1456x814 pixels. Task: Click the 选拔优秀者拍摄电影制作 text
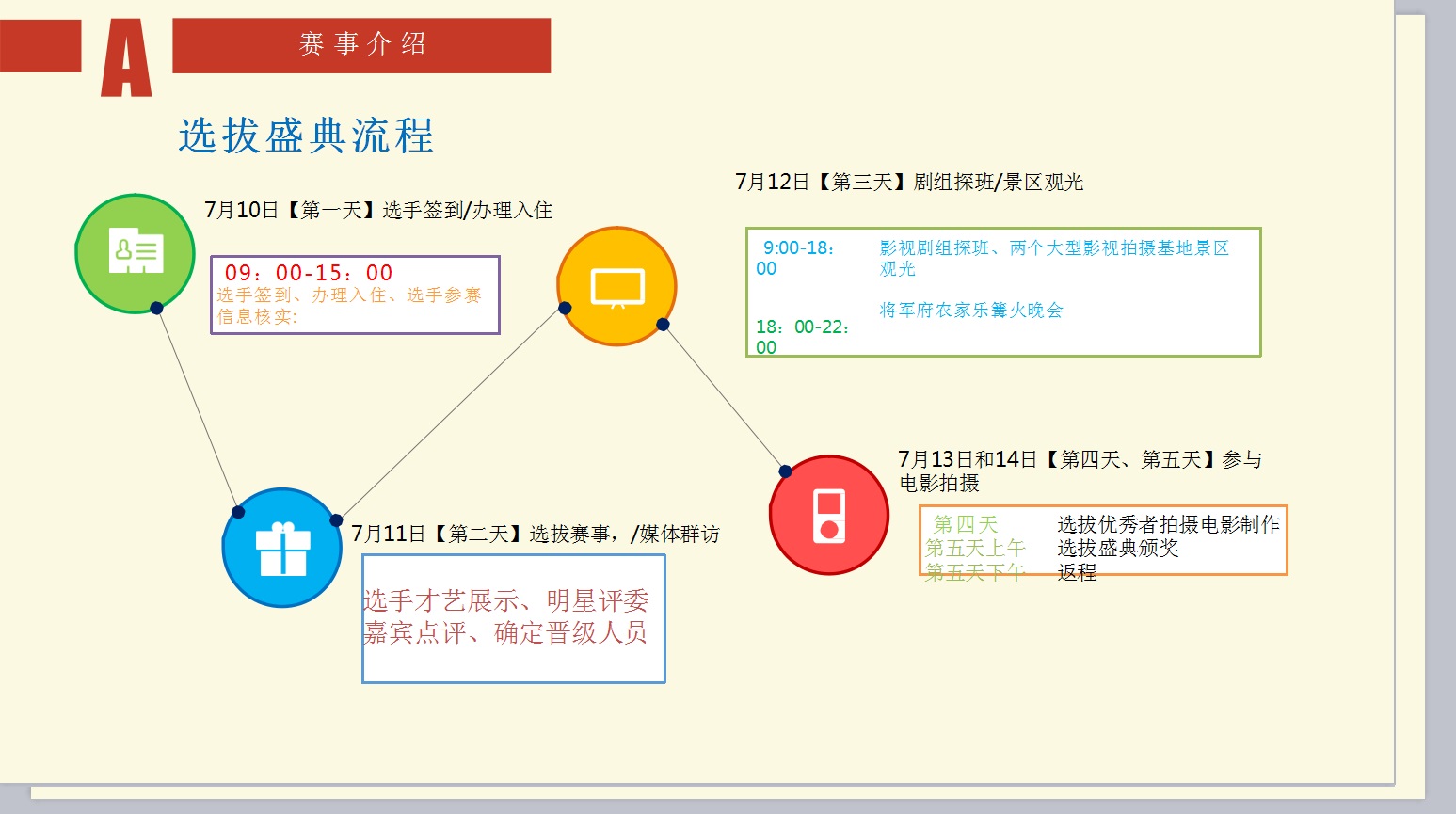click(x=1168, y=524)
